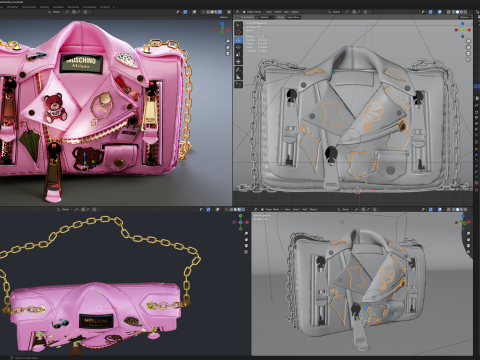The image size is (480, 360).
Task: Select the Select Box tool in toolbar
Action: click(x=238, y=25)
